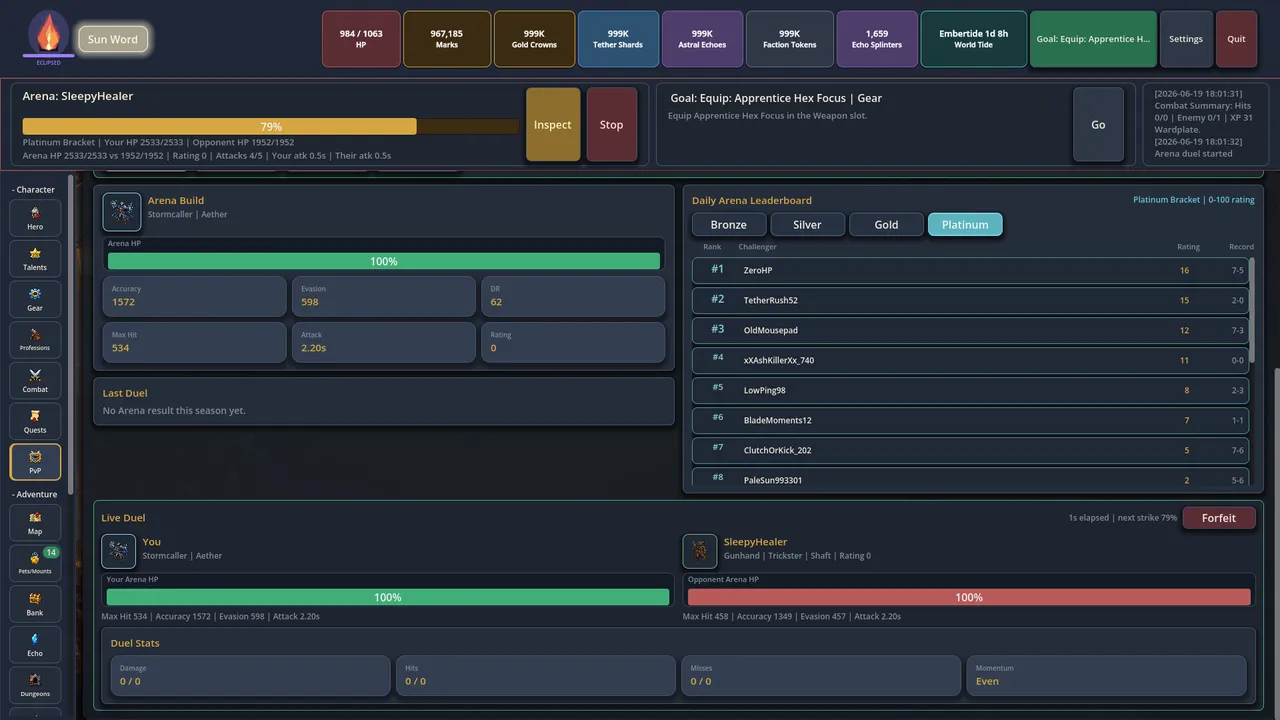The width and height of the screenshot is (1280, 720).
Task: Open the Hero sidebar icon
Action: point(35,218)
